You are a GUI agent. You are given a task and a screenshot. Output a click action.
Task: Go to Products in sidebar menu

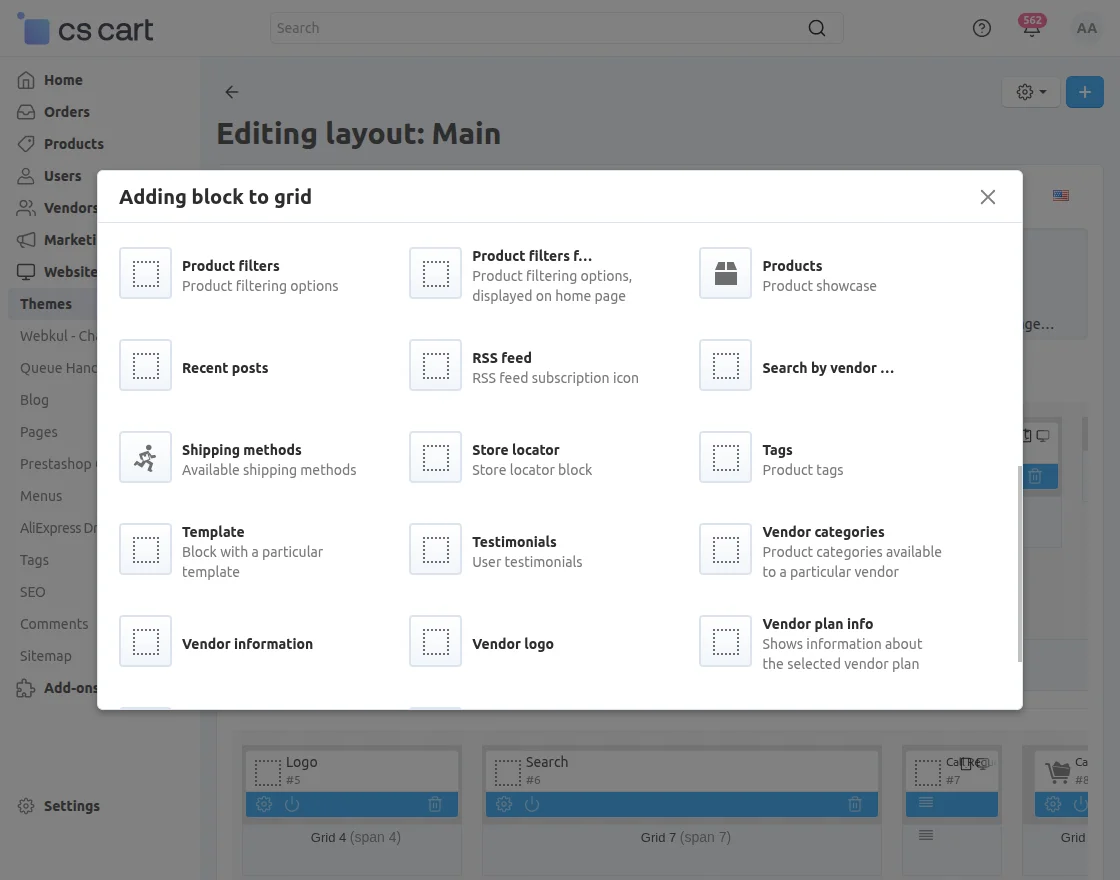click(73, 144)
